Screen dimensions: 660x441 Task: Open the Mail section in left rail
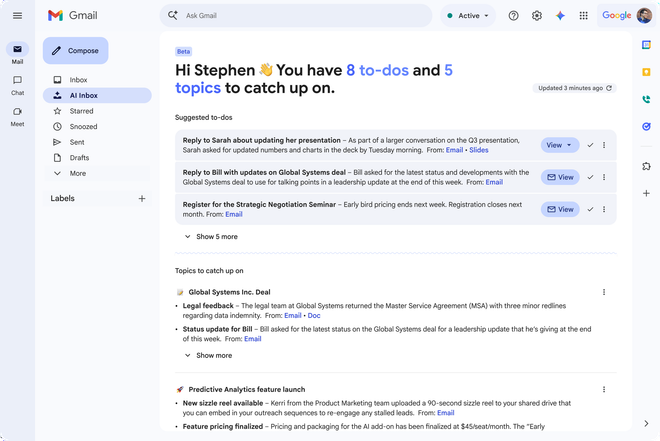point(17,53)
